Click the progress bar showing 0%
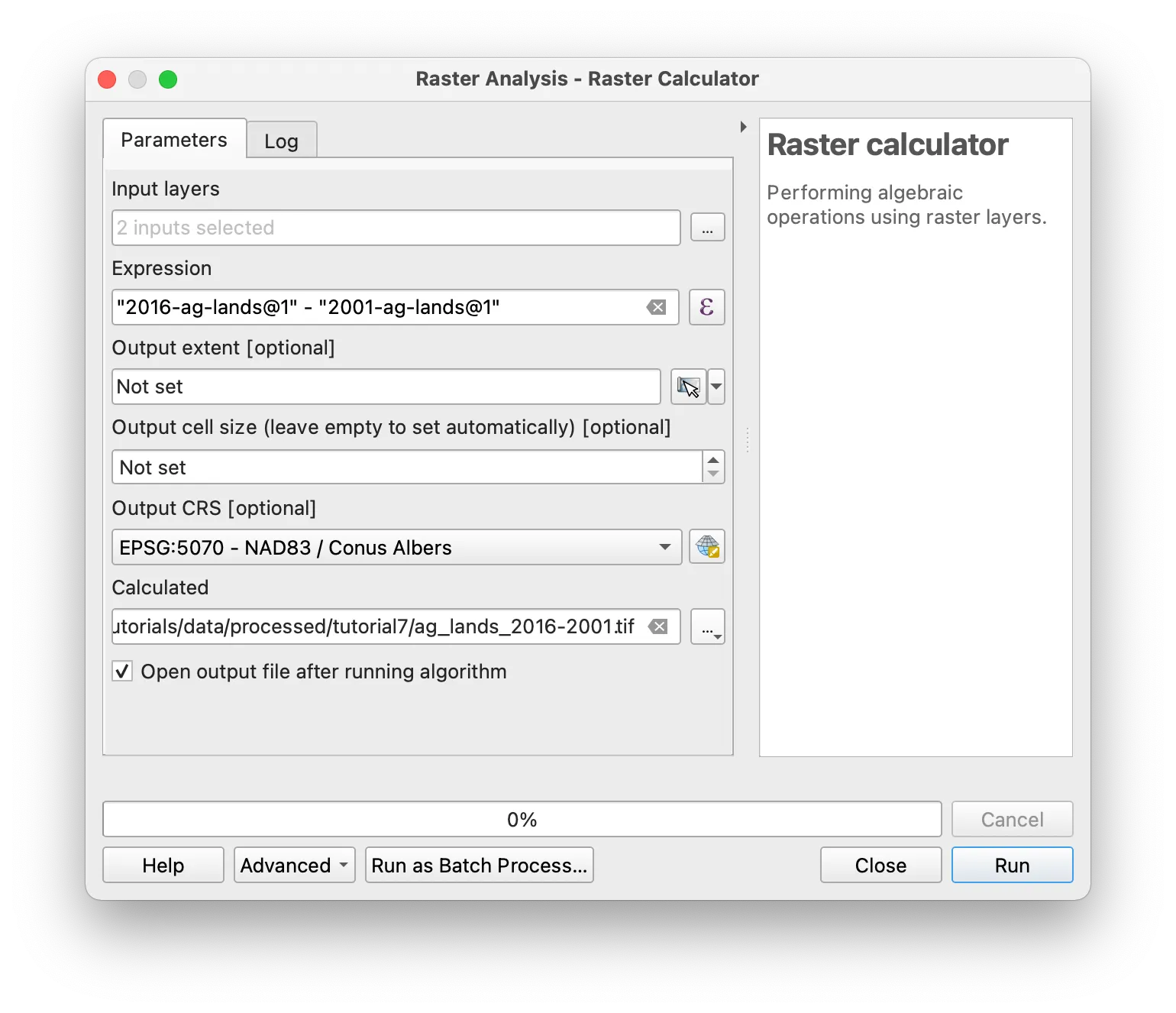 [522, 819]
